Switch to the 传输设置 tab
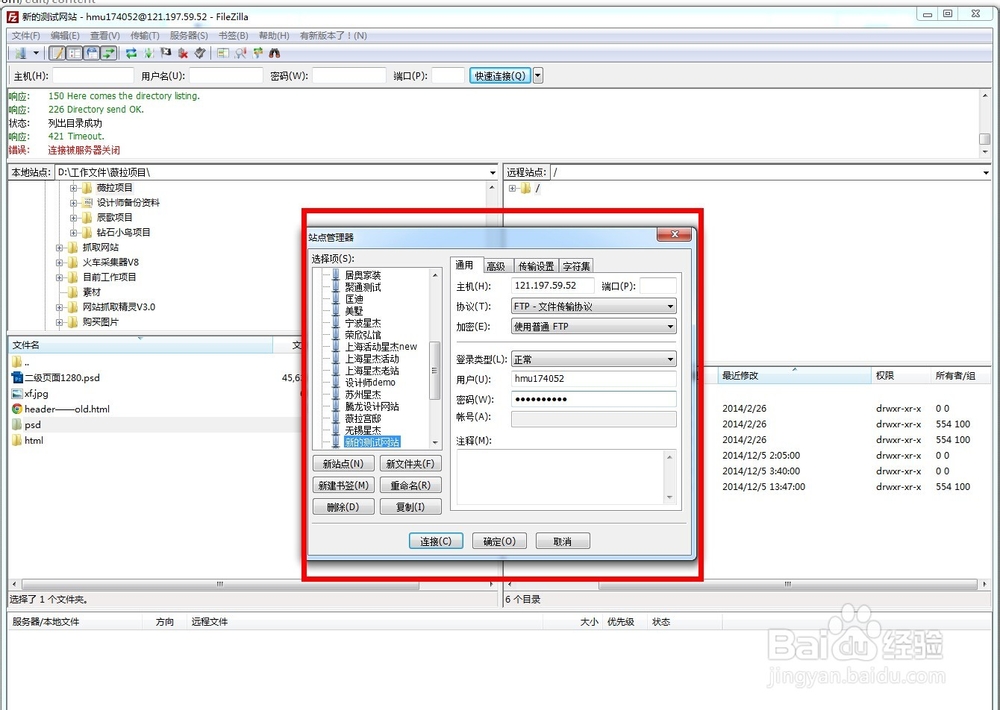This screenshot has width=1000, height=710. [x=536, y=266]
